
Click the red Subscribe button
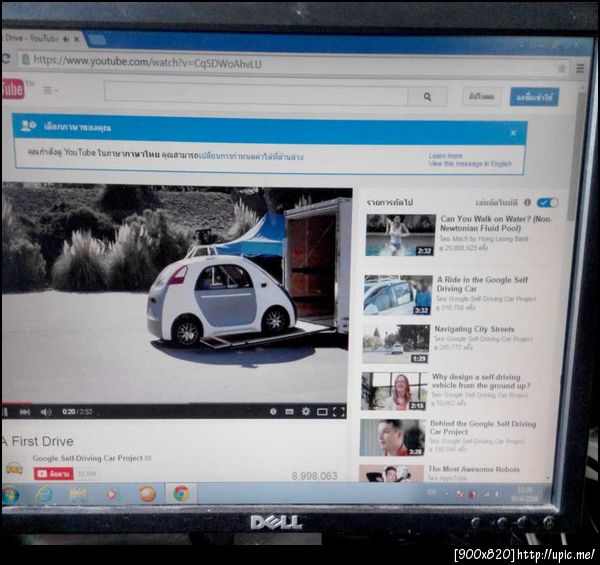pyautogui.click(x=54, y=474)
